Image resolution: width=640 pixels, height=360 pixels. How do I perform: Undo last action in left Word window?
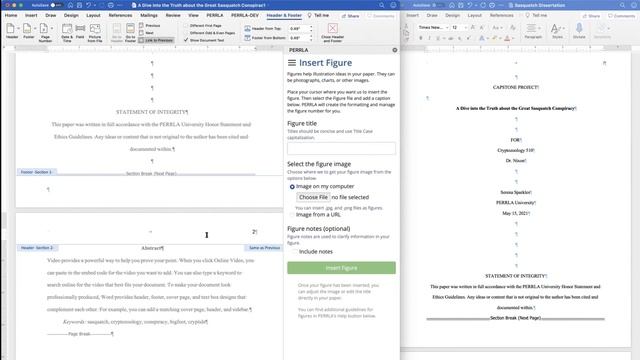(88, 5)
